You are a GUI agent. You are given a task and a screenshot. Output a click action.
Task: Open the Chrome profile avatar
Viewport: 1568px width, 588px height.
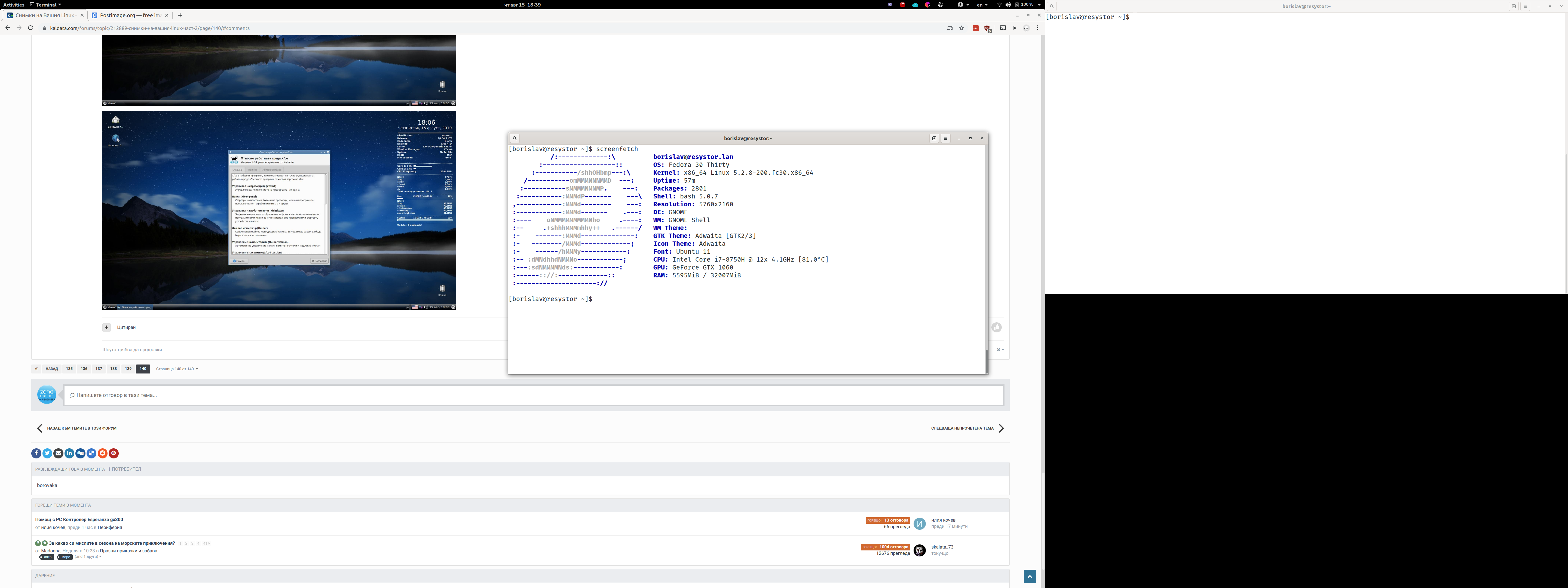pos(1026,28)
